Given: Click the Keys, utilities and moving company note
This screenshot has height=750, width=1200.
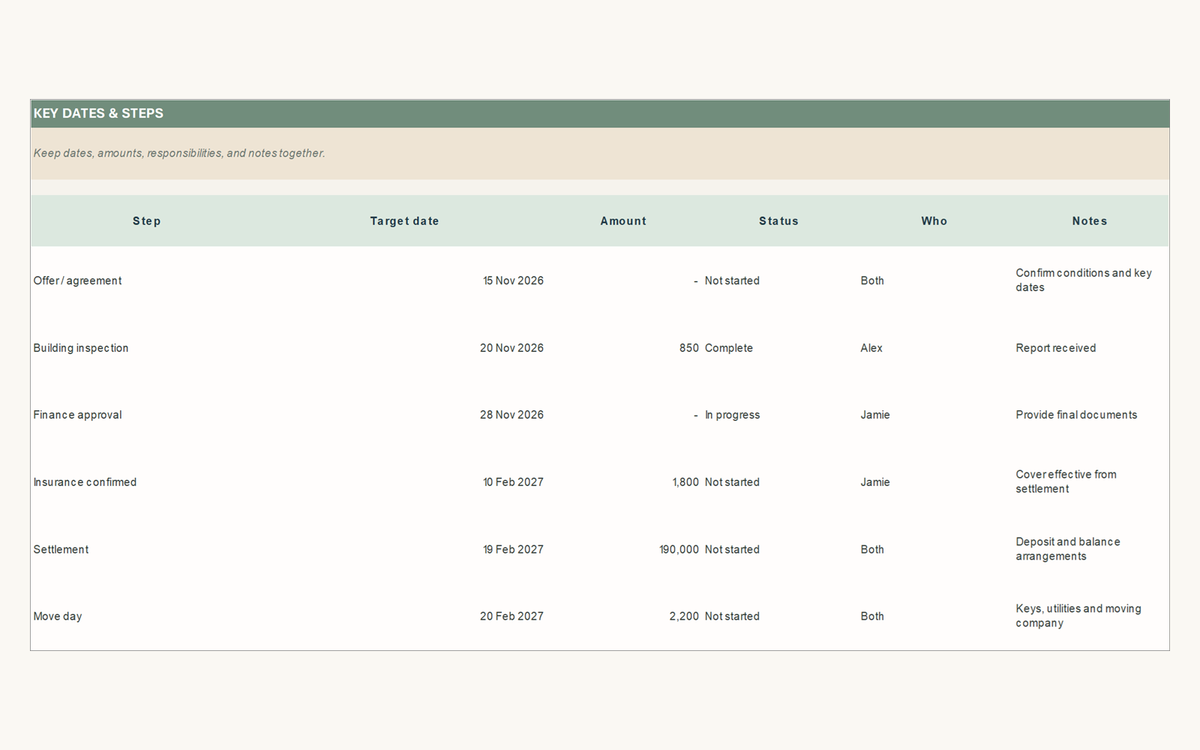Looking at the screenshot, I should tap(1079, 616).
